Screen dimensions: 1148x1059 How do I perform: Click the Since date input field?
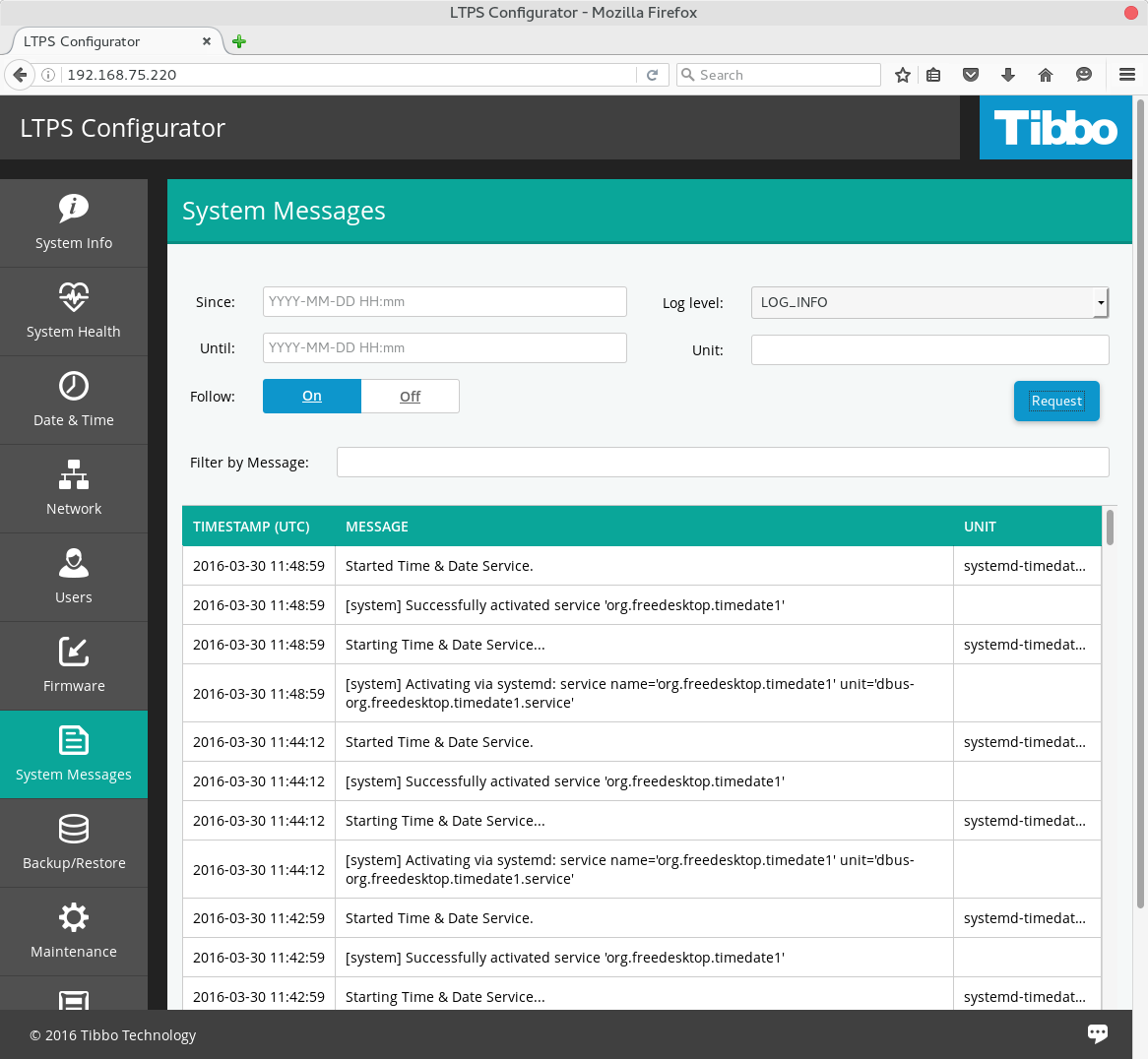444,301
